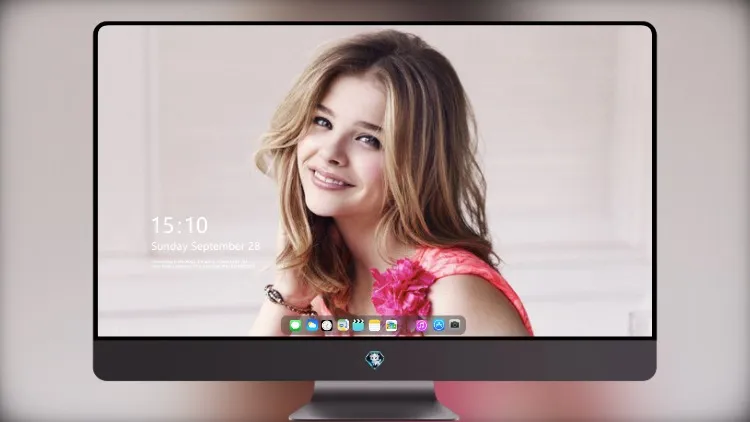Click the hour digits 15 in clock

pos(163,225)
